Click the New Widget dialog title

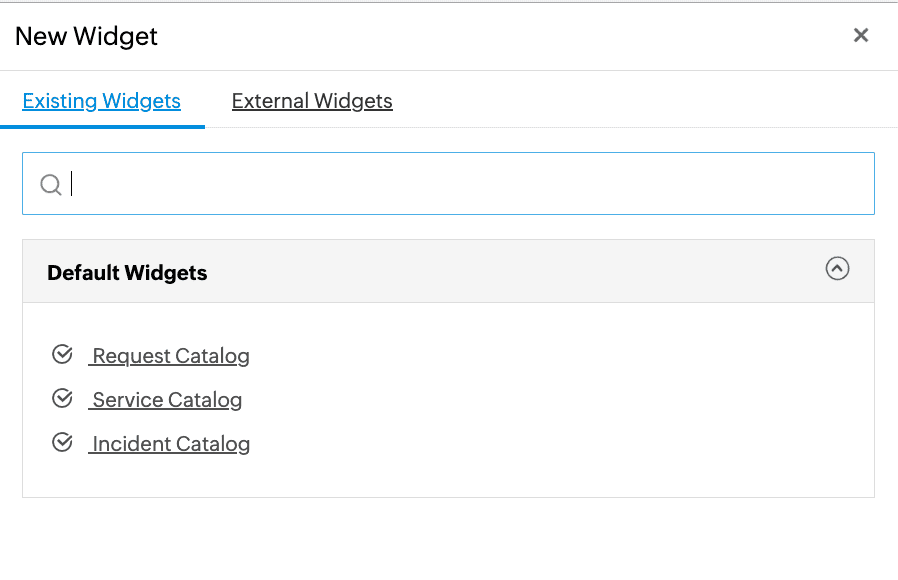(87, 37)
